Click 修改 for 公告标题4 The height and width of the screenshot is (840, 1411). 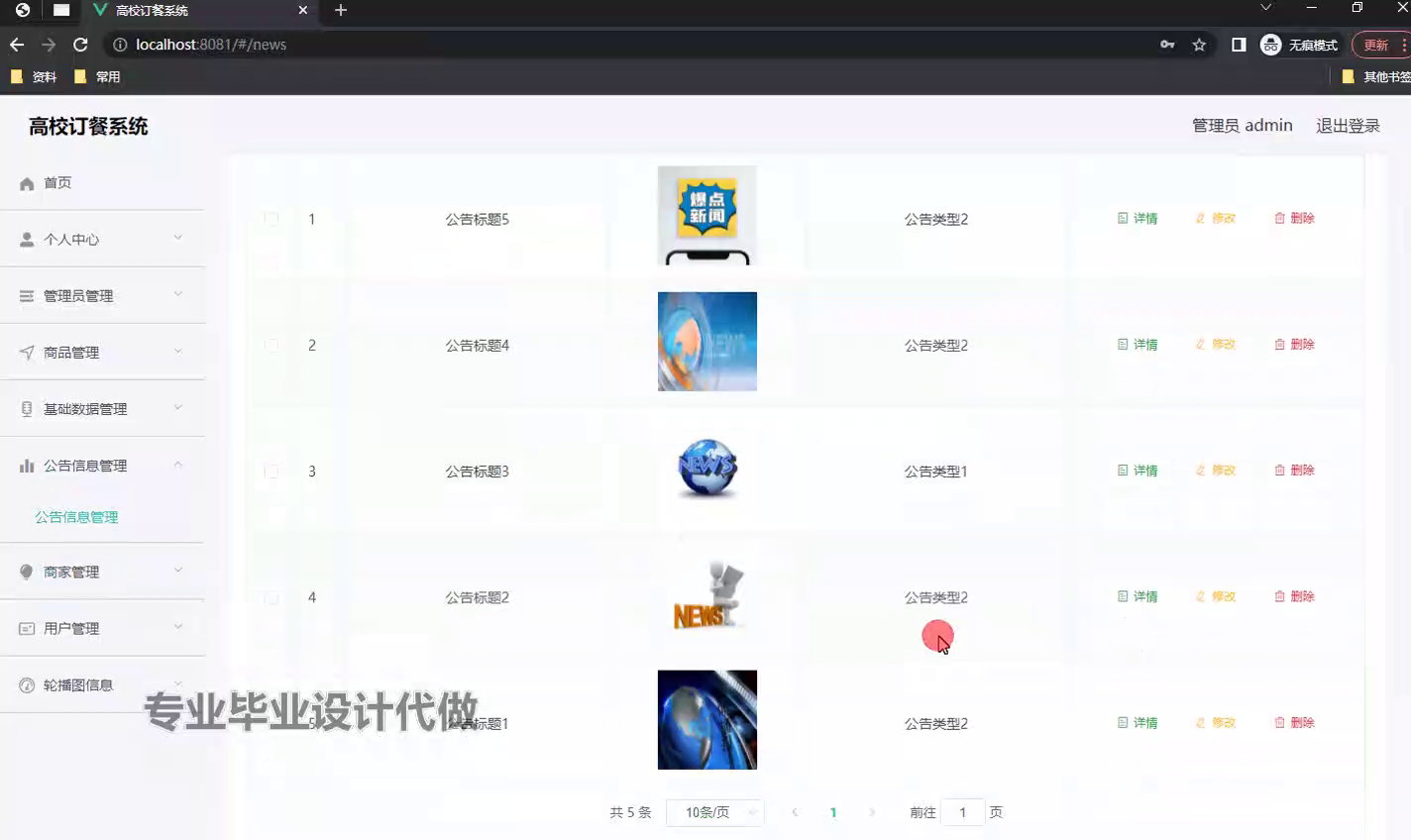coord(1216,345)
